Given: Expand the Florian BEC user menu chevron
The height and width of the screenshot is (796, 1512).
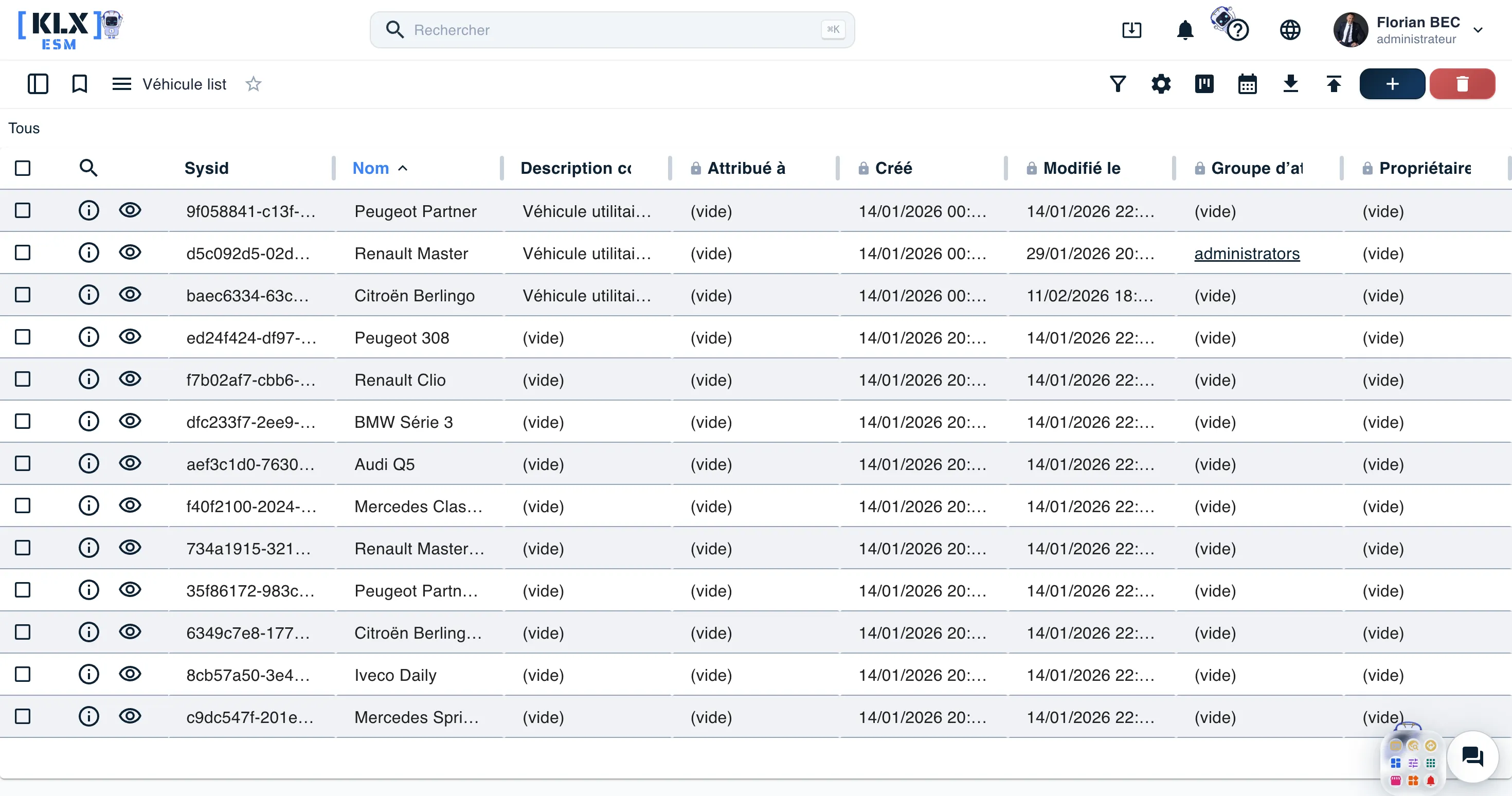Looking at the screenshot, I should pos(1478,30).
